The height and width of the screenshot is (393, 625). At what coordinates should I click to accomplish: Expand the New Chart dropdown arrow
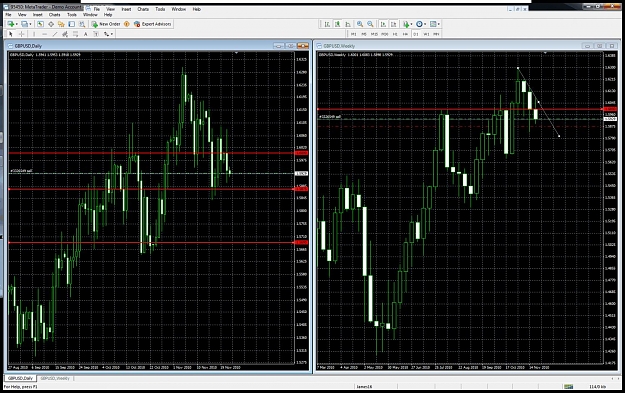click(16, 24)
